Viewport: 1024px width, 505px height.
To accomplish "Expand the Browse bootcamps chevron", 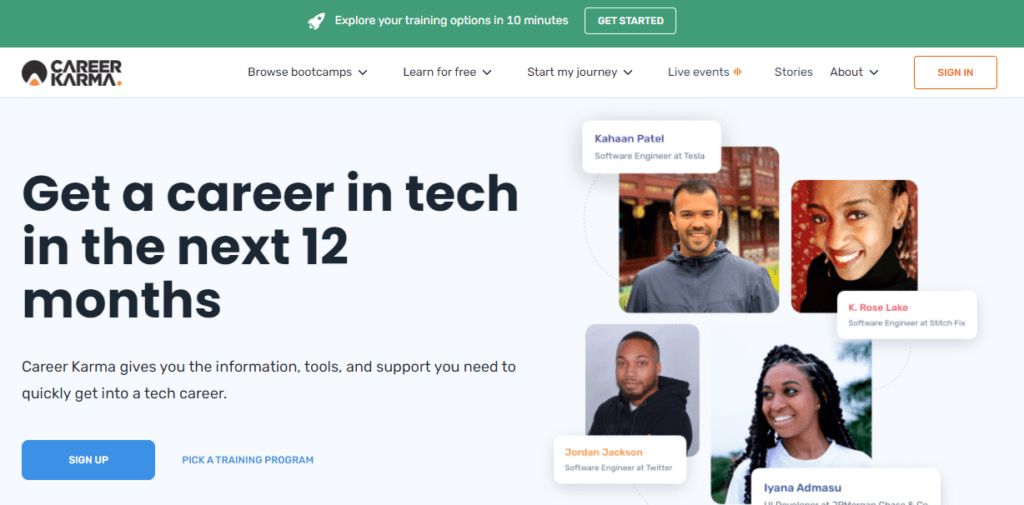I will (x=362, y=73).
